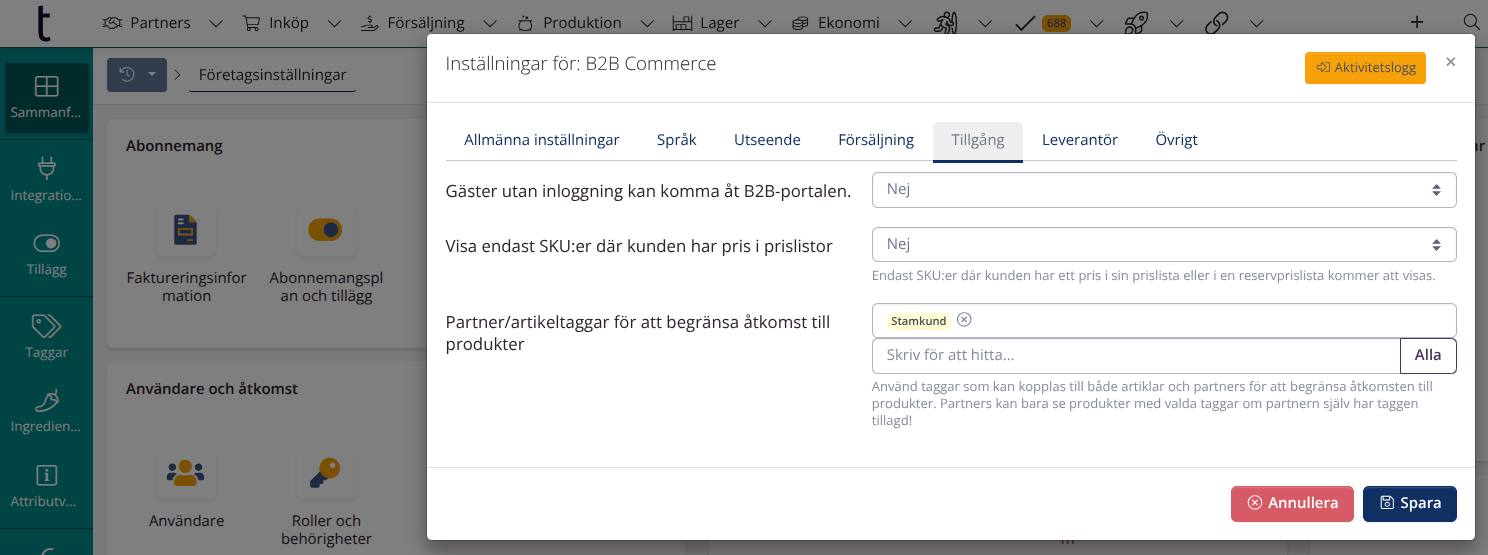Save settings with the Spara button
Viewport: 1488px width, 555px height.
pyautogui.click(x=1410, y=504)
